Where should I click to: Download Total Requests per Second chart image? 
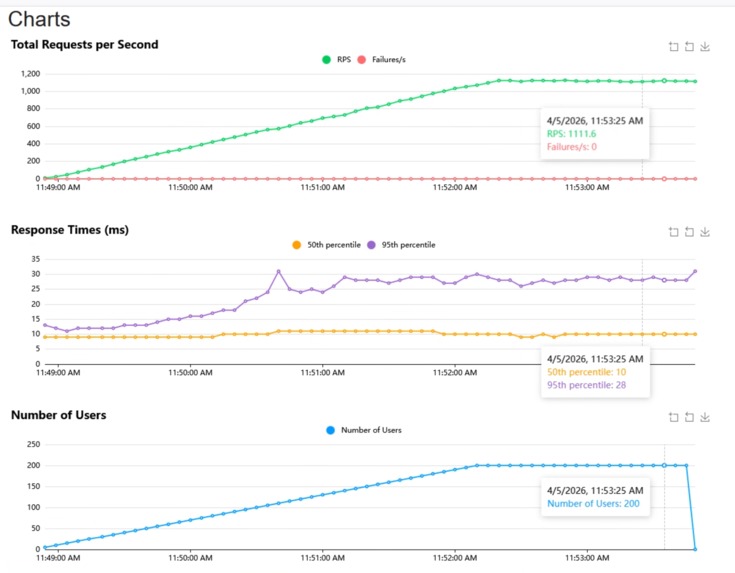tap(705, 46)
